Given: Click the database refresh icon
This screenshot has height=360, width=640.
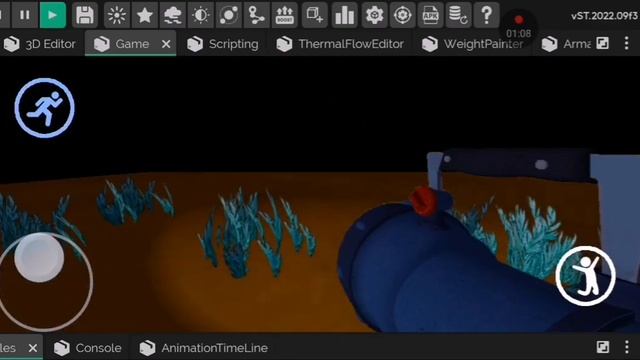Looking at the screenshot, I should [x=458, y=15].
